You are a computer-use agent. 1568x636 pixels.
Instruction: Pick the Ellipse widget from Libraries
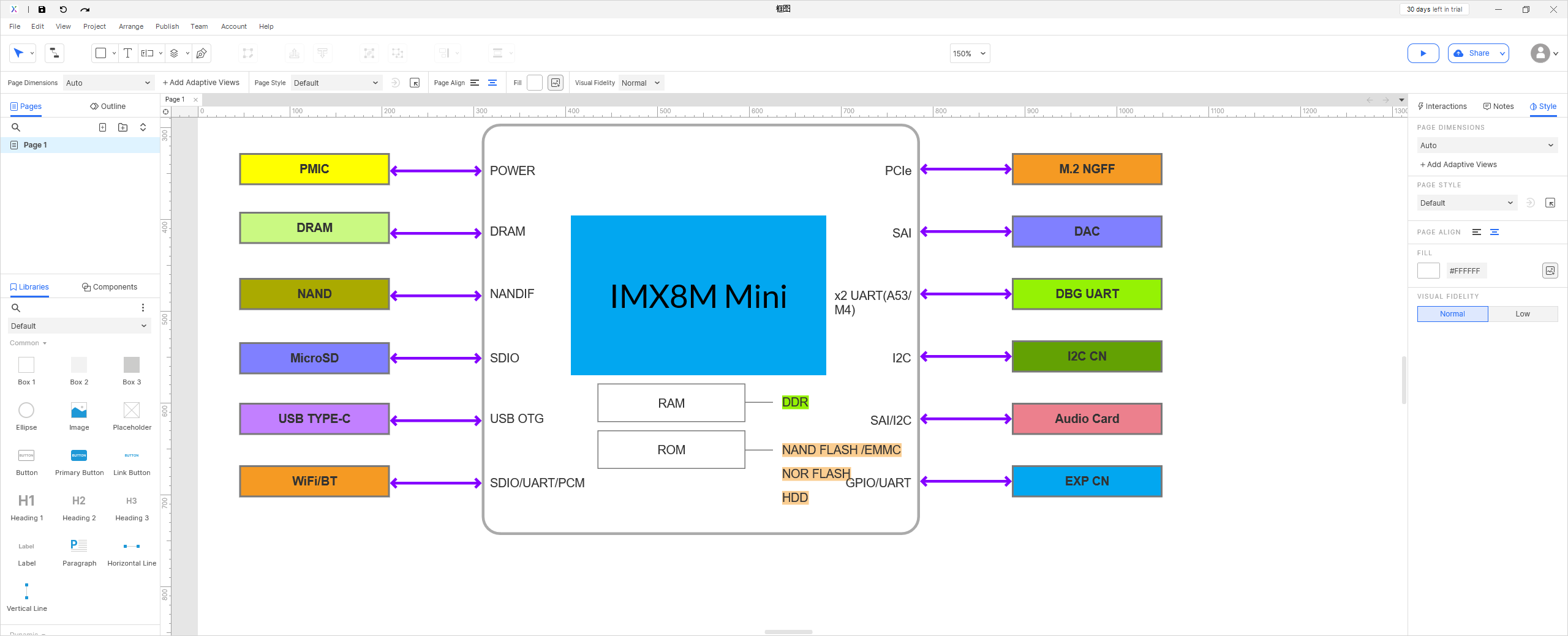[26, 416]
